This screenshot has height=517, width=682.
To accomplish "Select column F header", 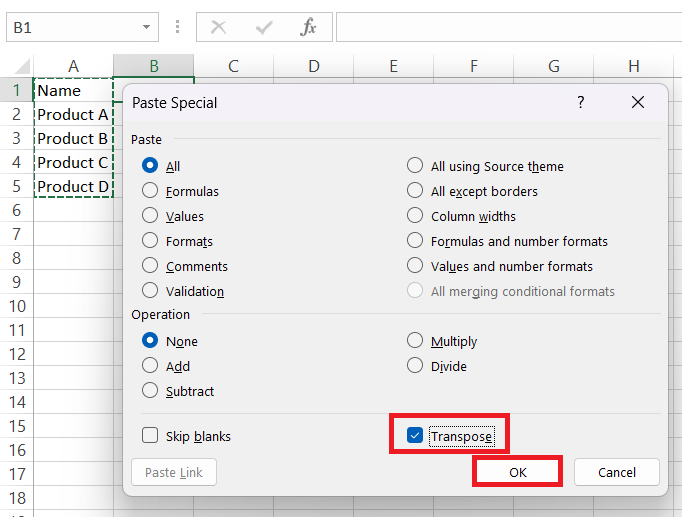I will click(x=474, y=66).
